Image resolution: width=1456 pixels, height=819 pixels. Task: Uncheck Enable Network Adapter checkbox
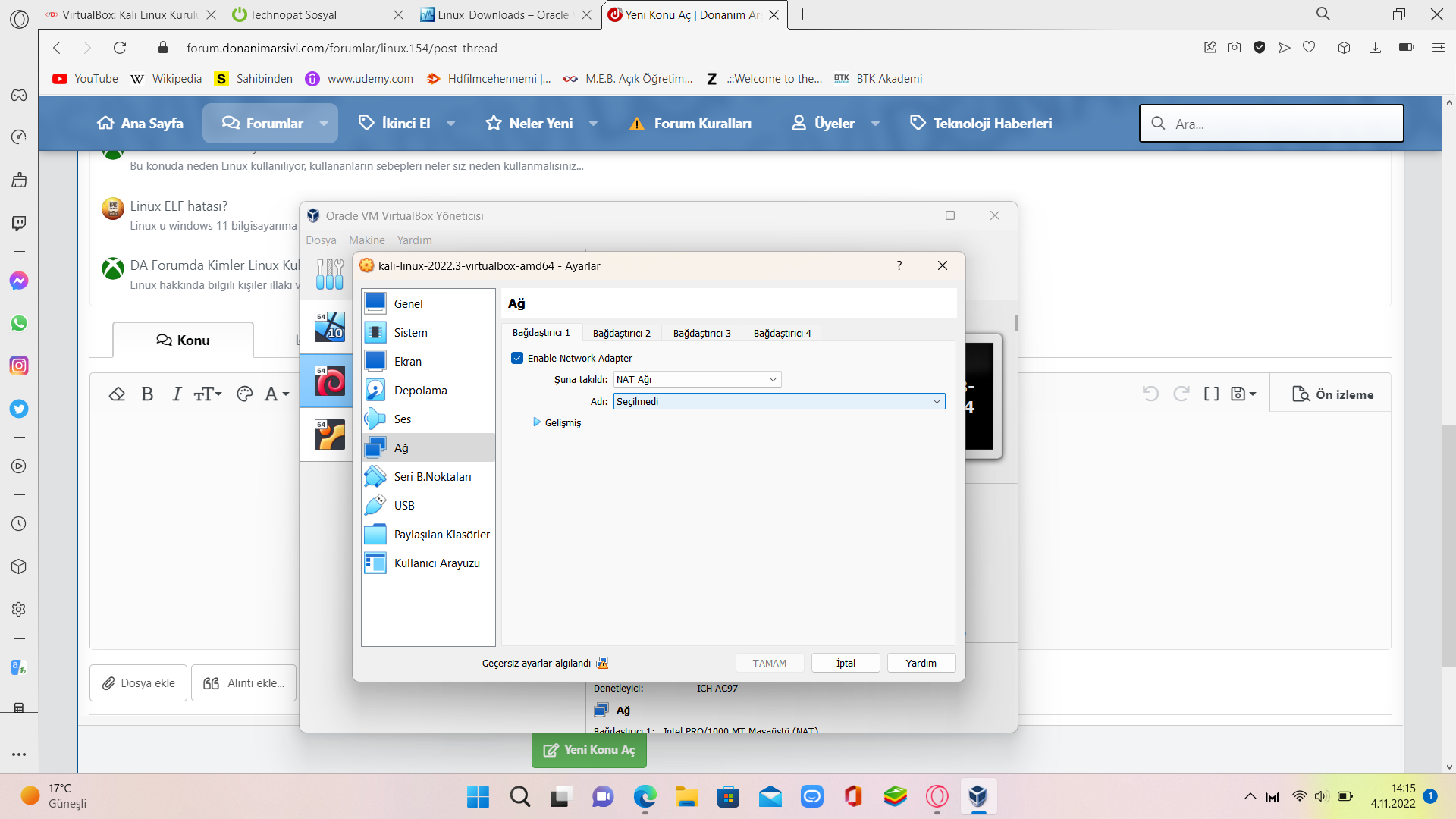517,359
